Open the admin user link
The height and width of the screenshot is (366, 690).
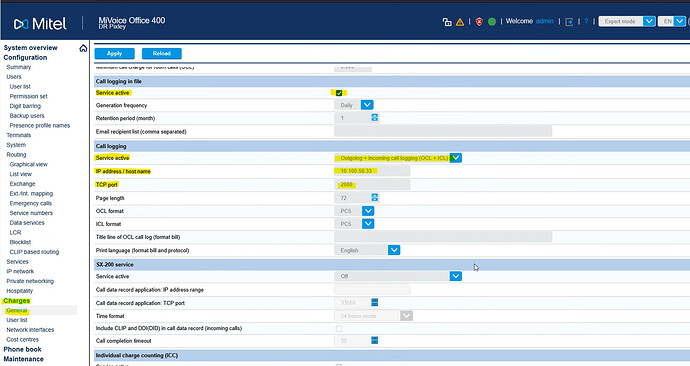point(544,21)
